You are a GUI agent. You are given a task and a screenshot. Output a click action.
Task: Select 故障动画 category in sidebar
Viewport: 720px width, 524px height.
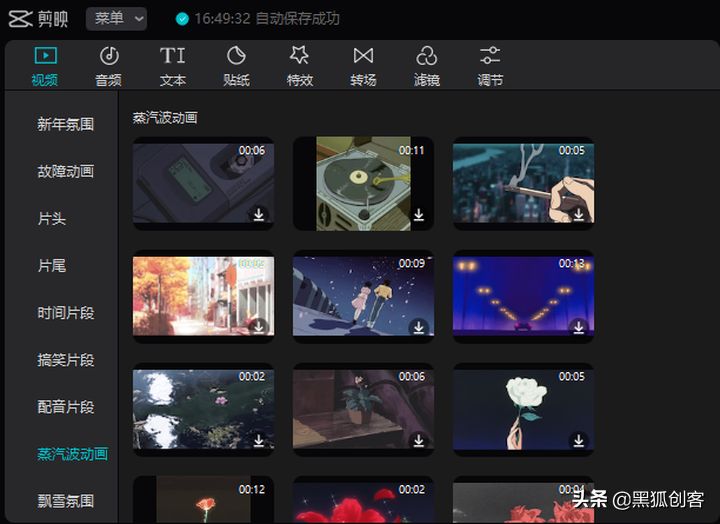point(66,171)
